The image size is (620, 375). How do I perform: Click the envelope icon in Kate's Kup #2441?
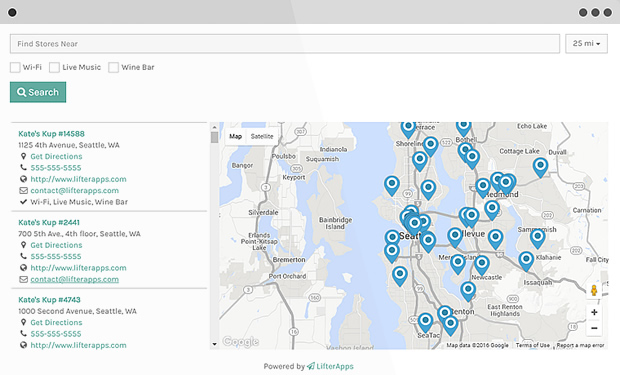click(x=23, y=279)
